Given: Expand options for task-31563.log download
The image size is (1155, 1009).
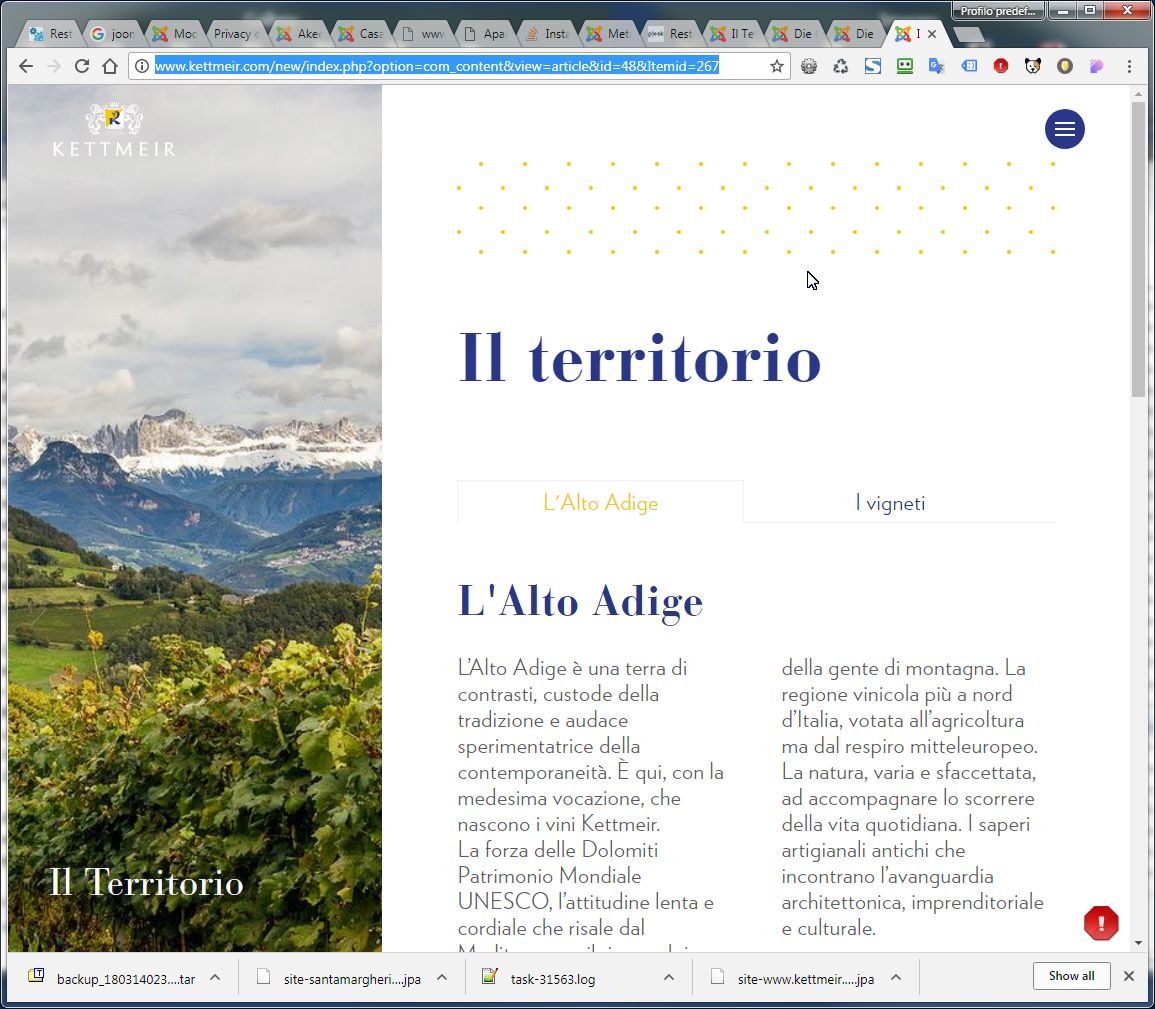Looking at the screenshot, I should tap(669, 977).
